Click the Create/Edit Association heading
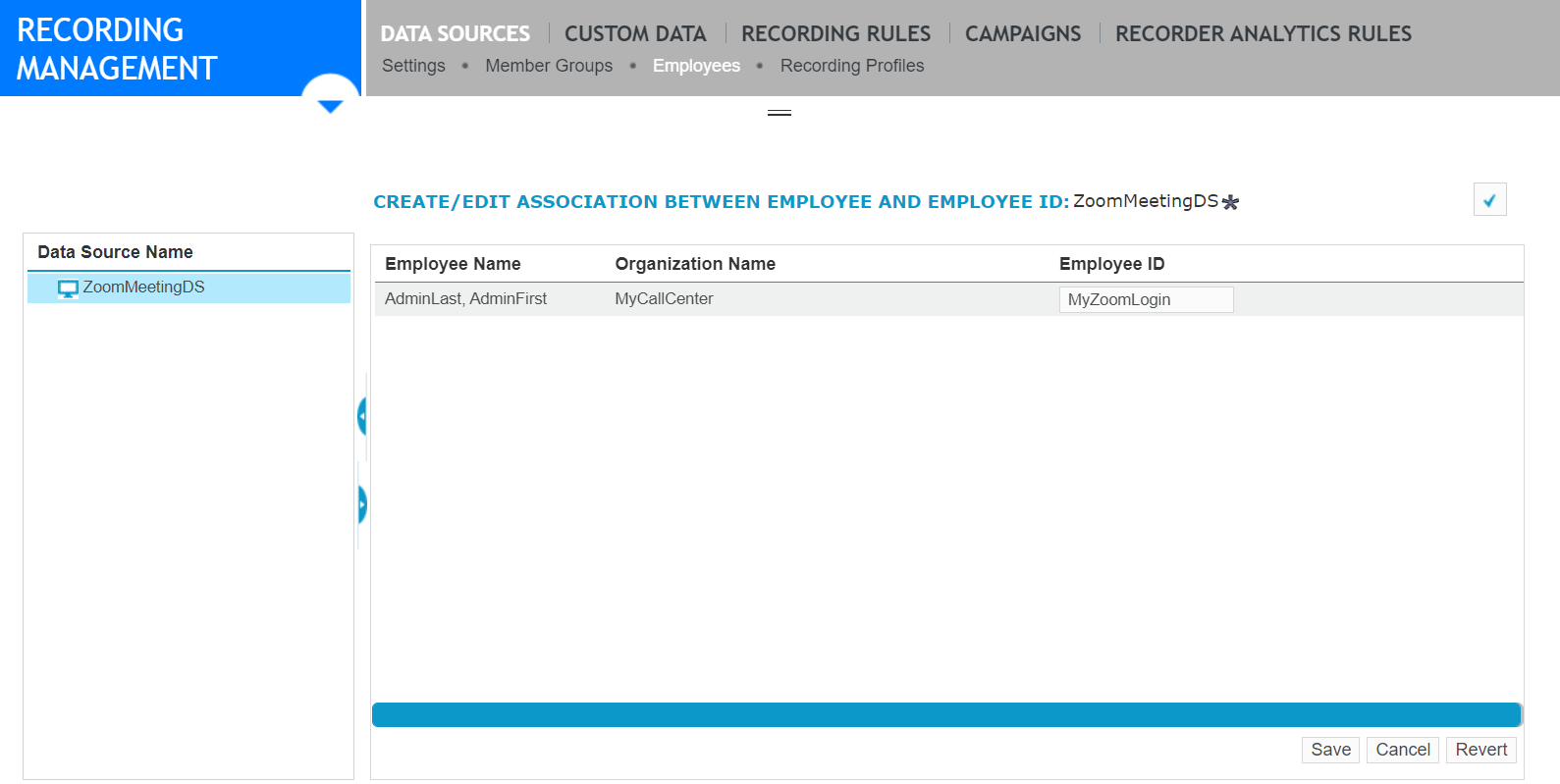This screenshot has width=1560, height=784. [x=722, y=202]
